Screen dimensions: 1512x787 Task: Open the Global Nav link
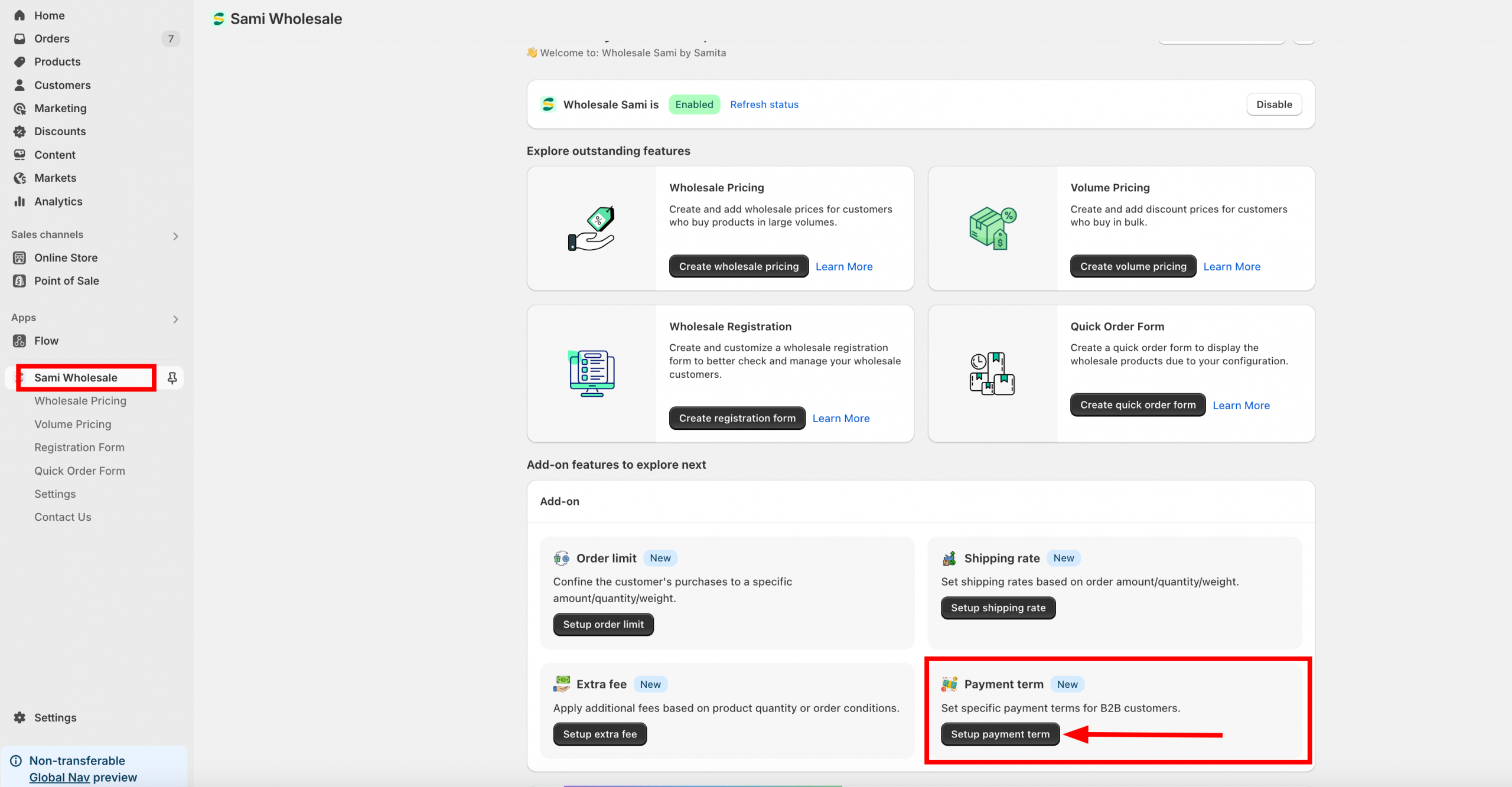point(60,777)
